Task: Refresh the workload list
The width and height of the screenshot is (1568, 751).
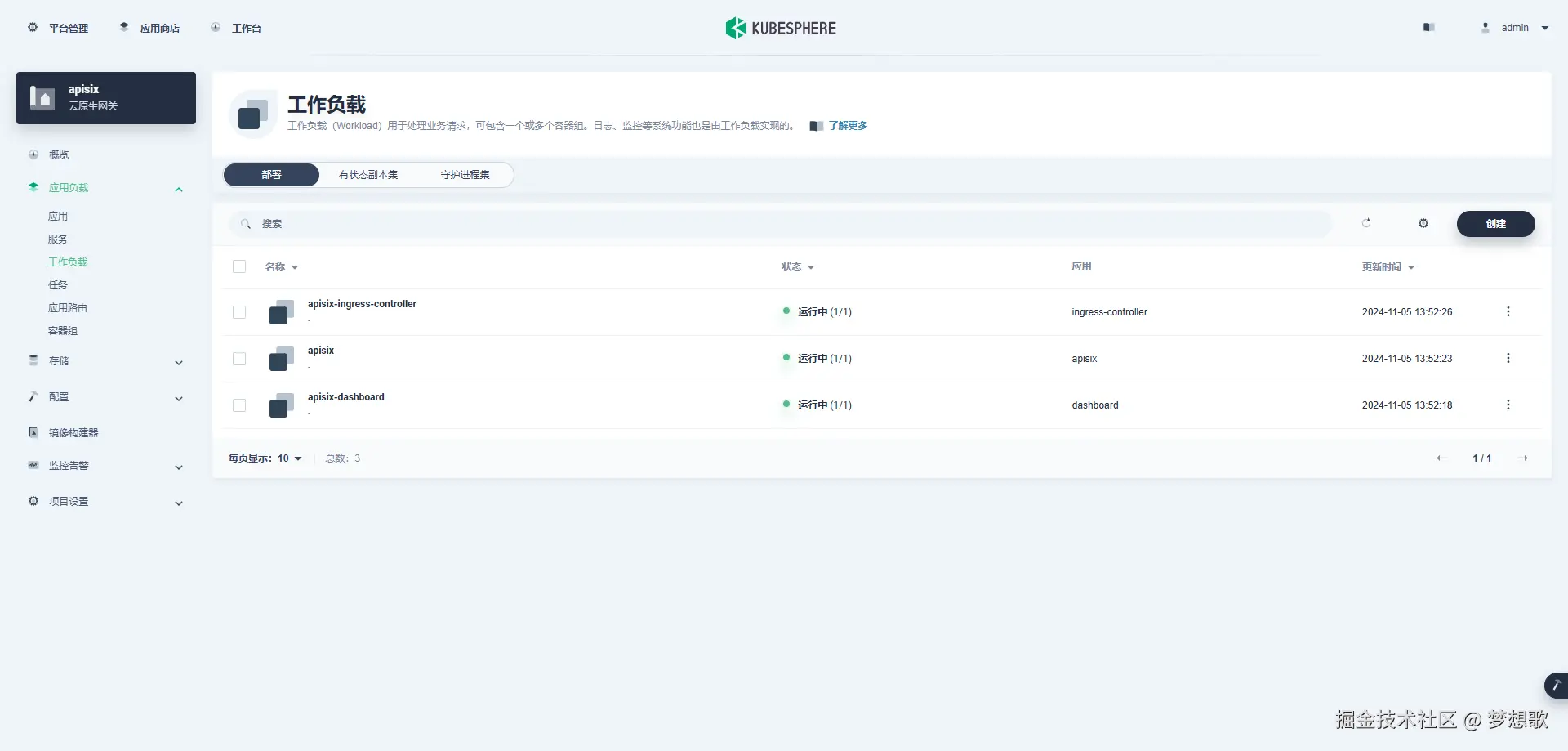Action: [1366, 223]
